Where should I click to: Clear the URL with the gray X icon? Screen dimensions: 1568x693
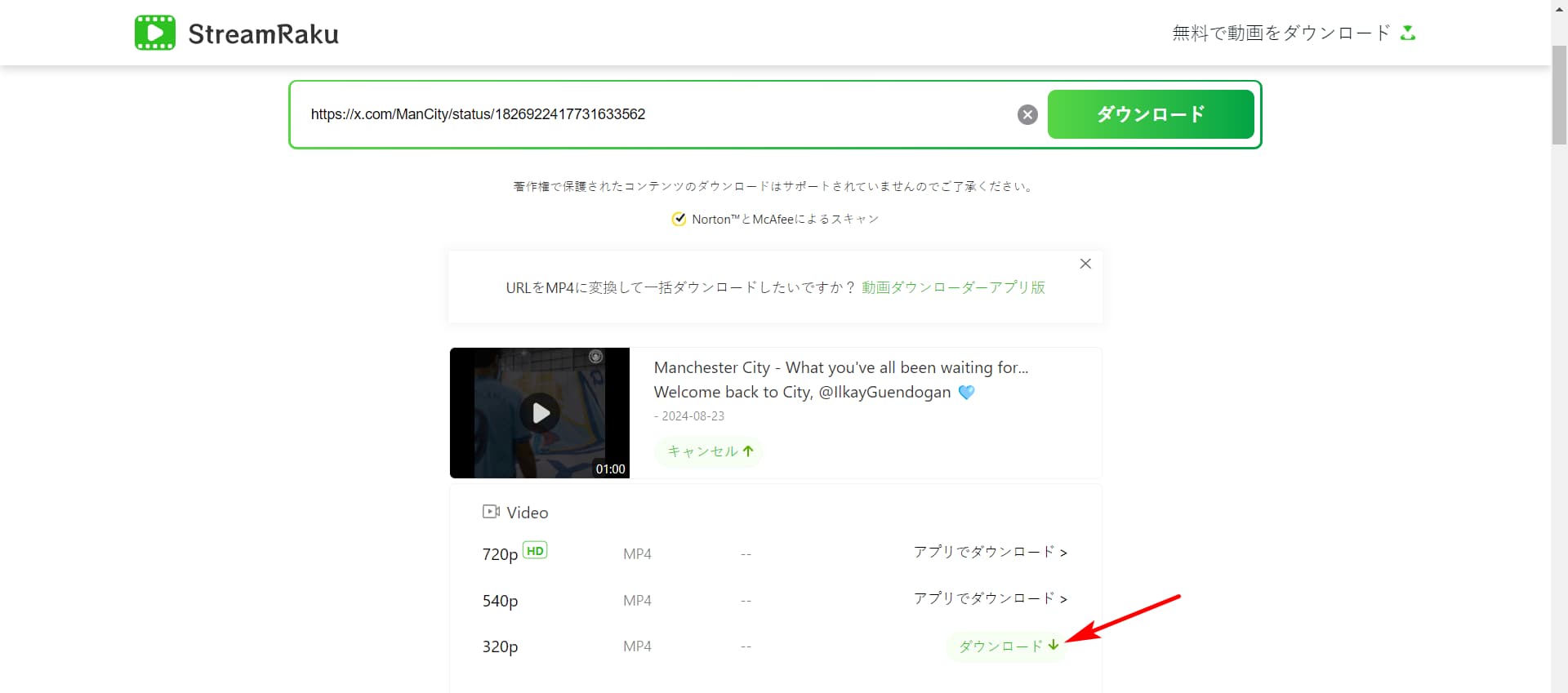1027,114
